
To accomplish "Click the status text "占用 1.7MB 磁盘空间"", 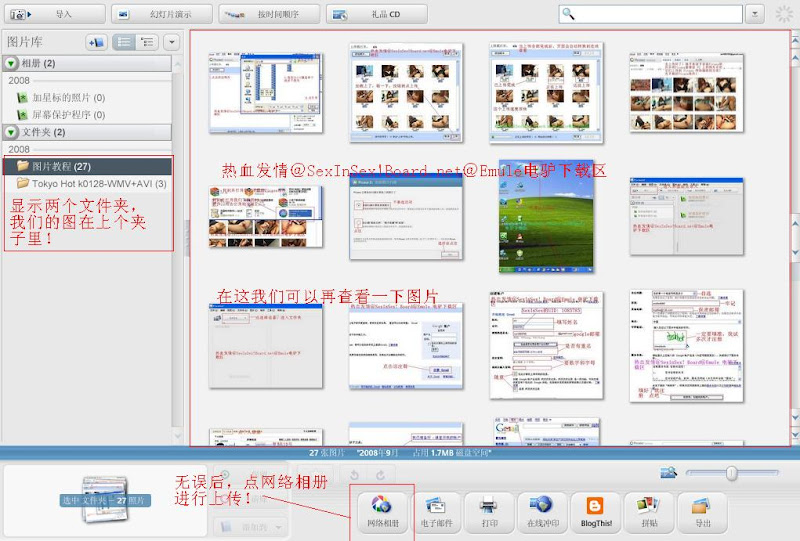I will coord(452,453).
